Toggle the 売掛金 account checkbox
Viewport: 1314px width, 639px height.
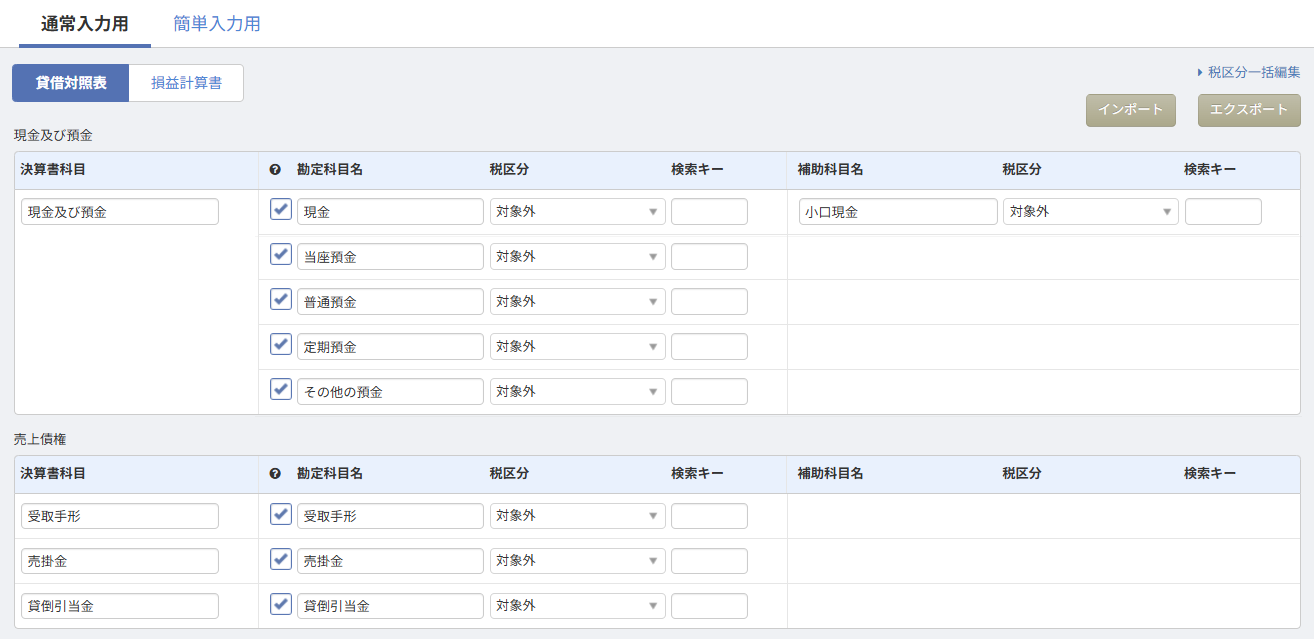pyautogui.click(x=281, y=560)
